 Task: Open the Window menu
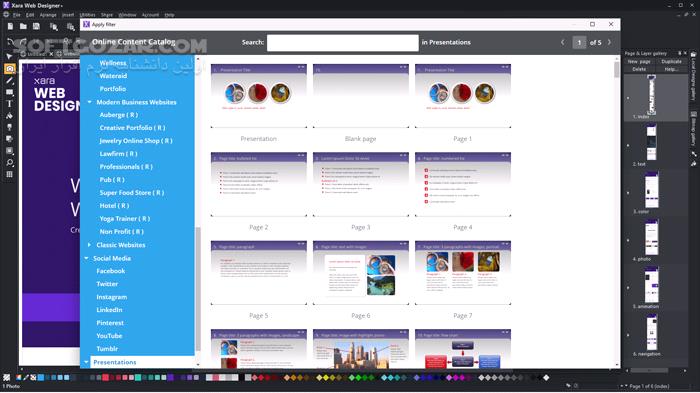[127, 15]
